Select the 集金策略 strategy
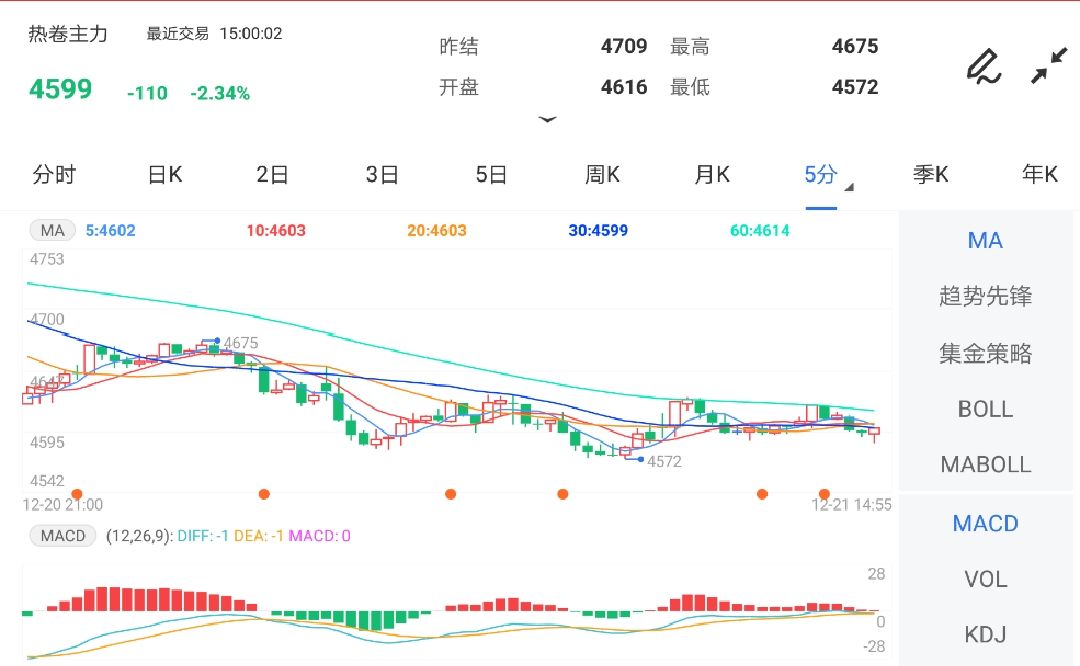Image resolution: width=1080 pixels, height=666 pixels. [x=985, y=352]
